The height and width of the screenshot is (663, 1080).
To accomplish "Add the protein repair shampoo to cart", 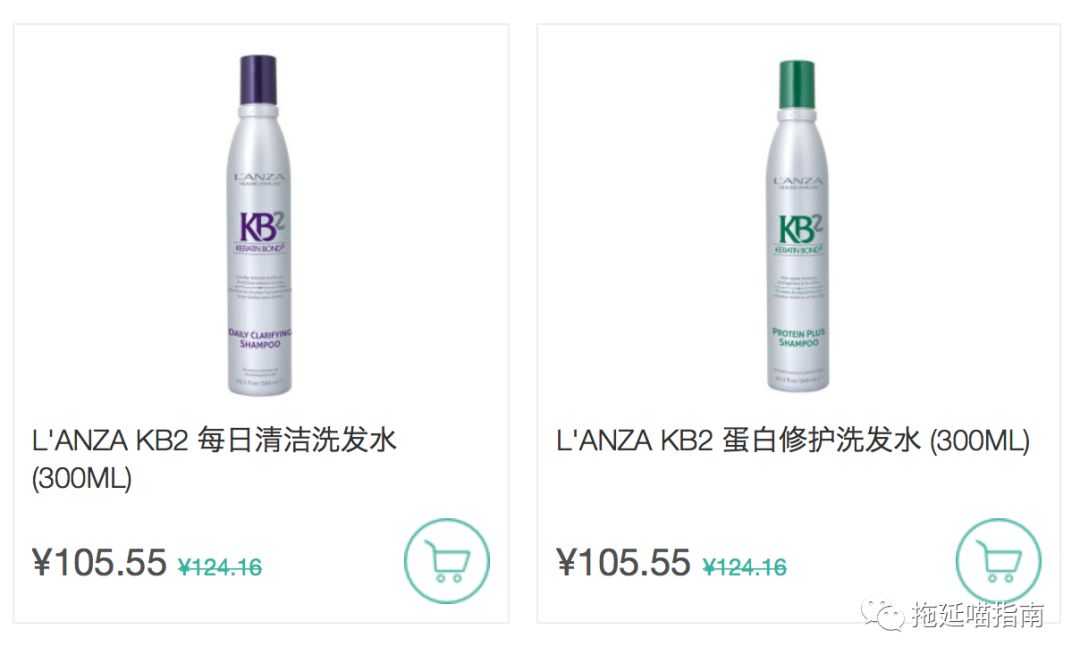I will pos(998,561).
